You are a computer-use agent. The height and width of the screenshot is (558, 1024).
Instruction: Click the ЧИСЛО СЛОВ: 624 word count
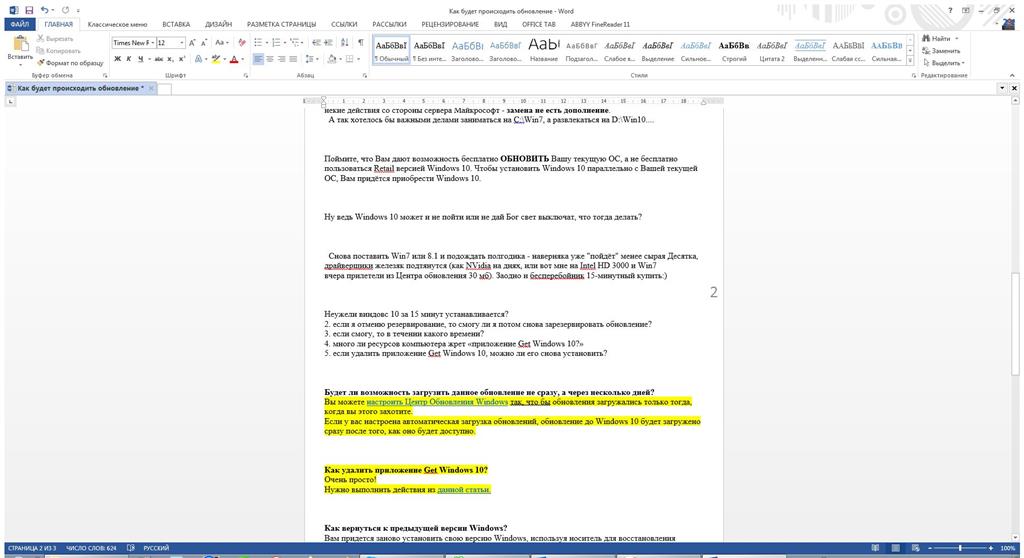click(91, 548)
